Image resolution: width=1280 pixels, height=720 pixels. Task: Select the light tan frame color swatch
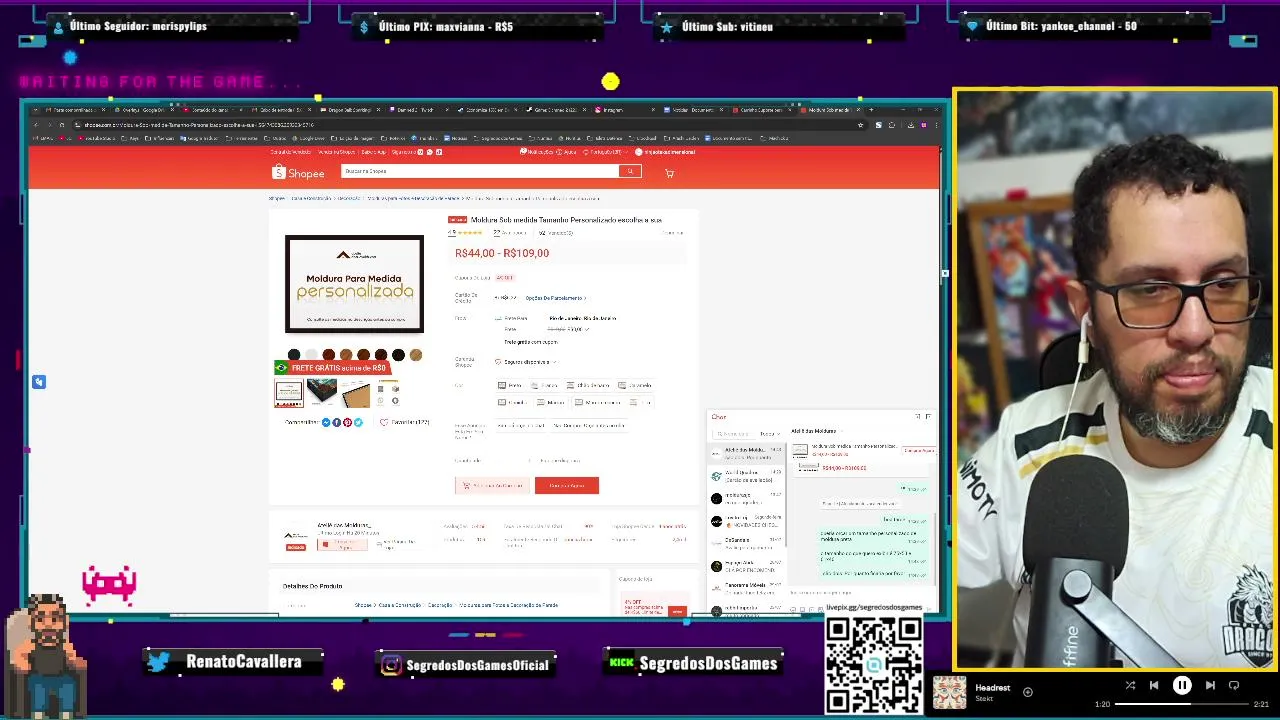click(416, 355)
